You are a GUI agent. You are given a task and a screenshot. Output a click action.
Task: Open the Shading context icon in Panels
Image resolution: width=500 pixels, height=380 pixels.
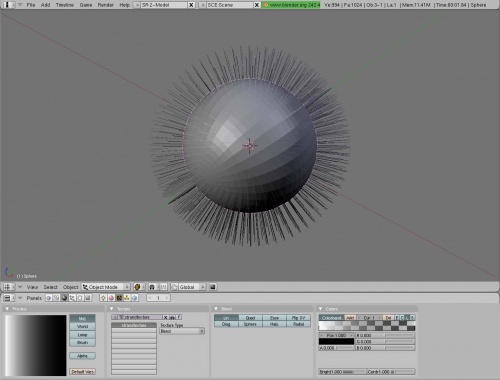pos(64,298)
